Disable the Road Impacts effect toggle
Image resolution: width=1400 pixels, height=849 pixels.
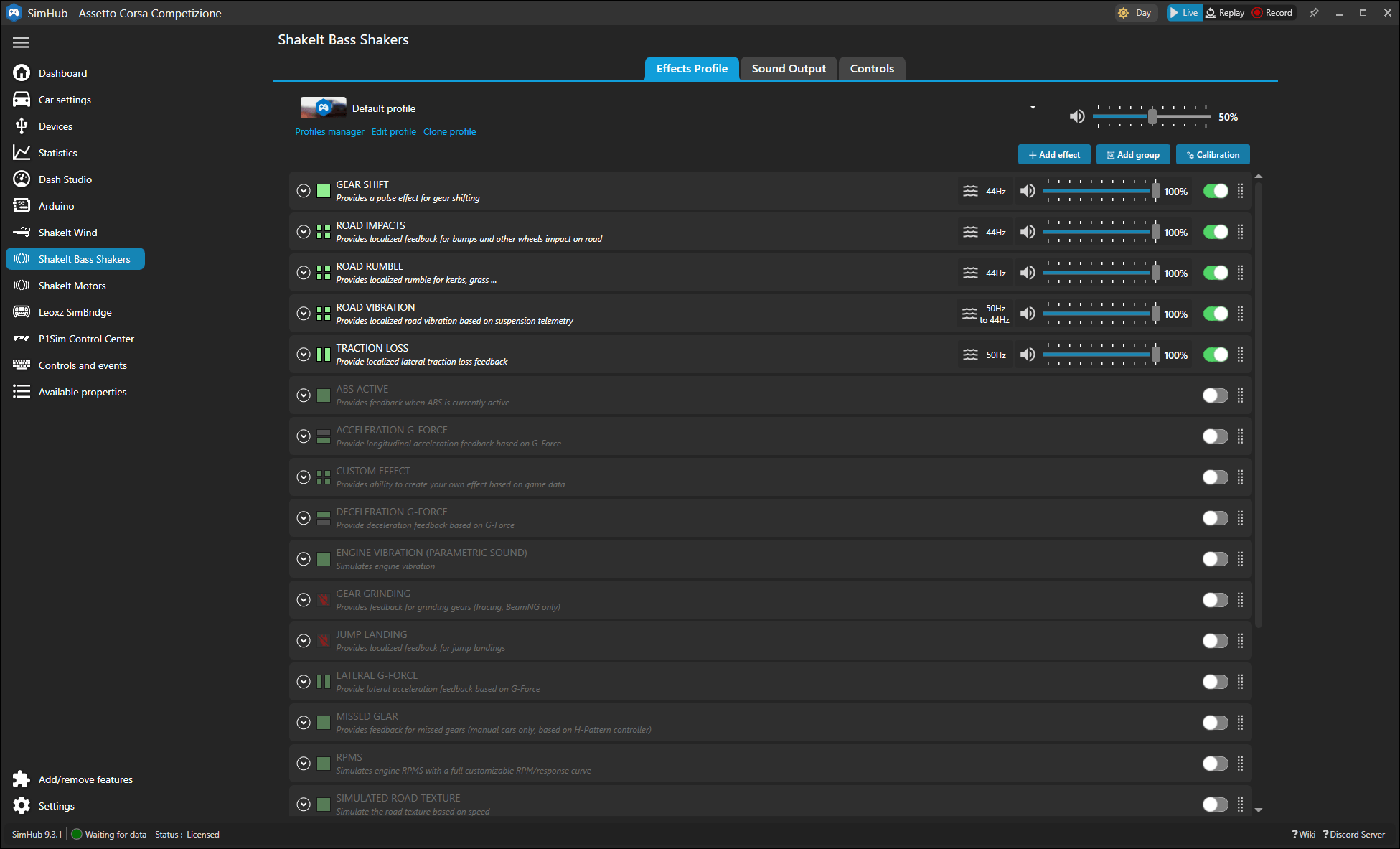click(x=1215, y=232)
